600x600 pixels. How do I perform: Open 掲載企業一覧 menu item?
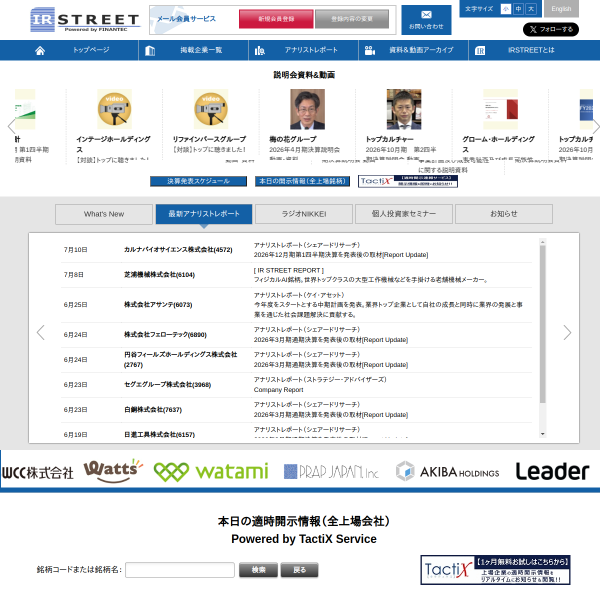(201, 50)
